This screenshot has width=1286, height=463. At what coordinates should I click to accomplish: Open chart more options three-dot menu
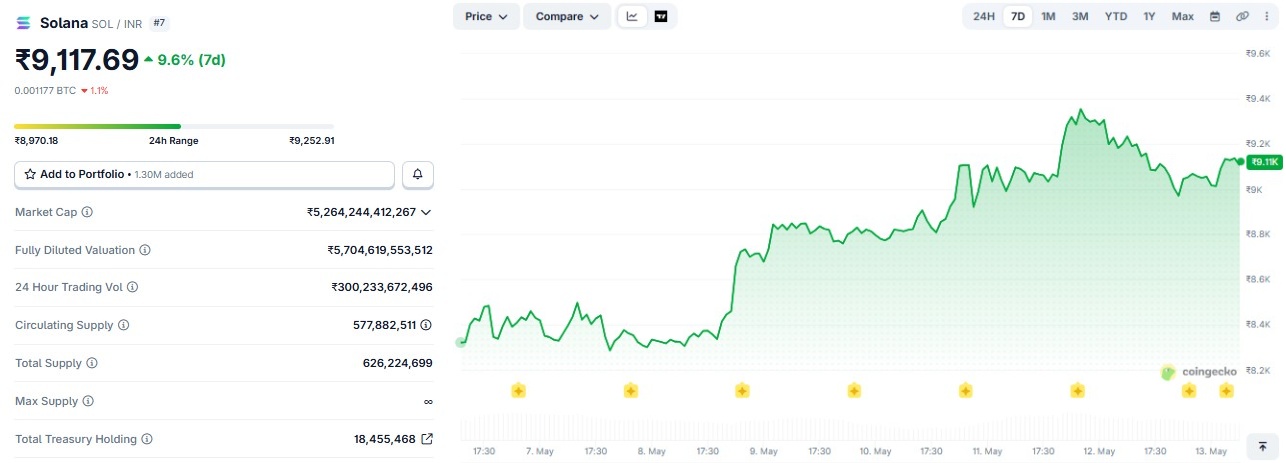[x=1268, y=16]
